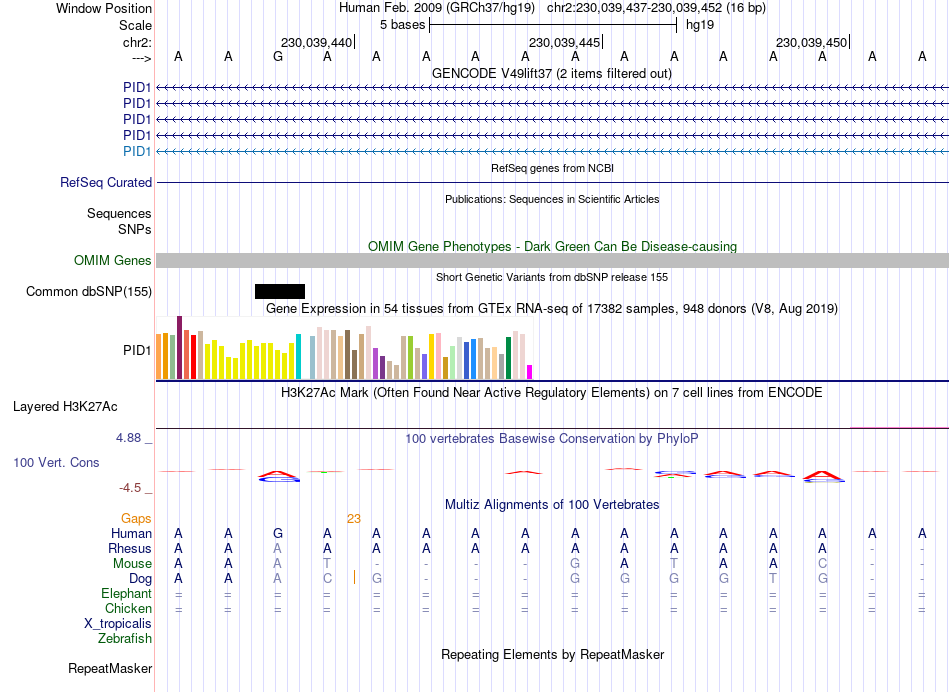Click the G base in reference sequence row
The height and width of the screenshot is (692, 950).
[x=278, y=57]
